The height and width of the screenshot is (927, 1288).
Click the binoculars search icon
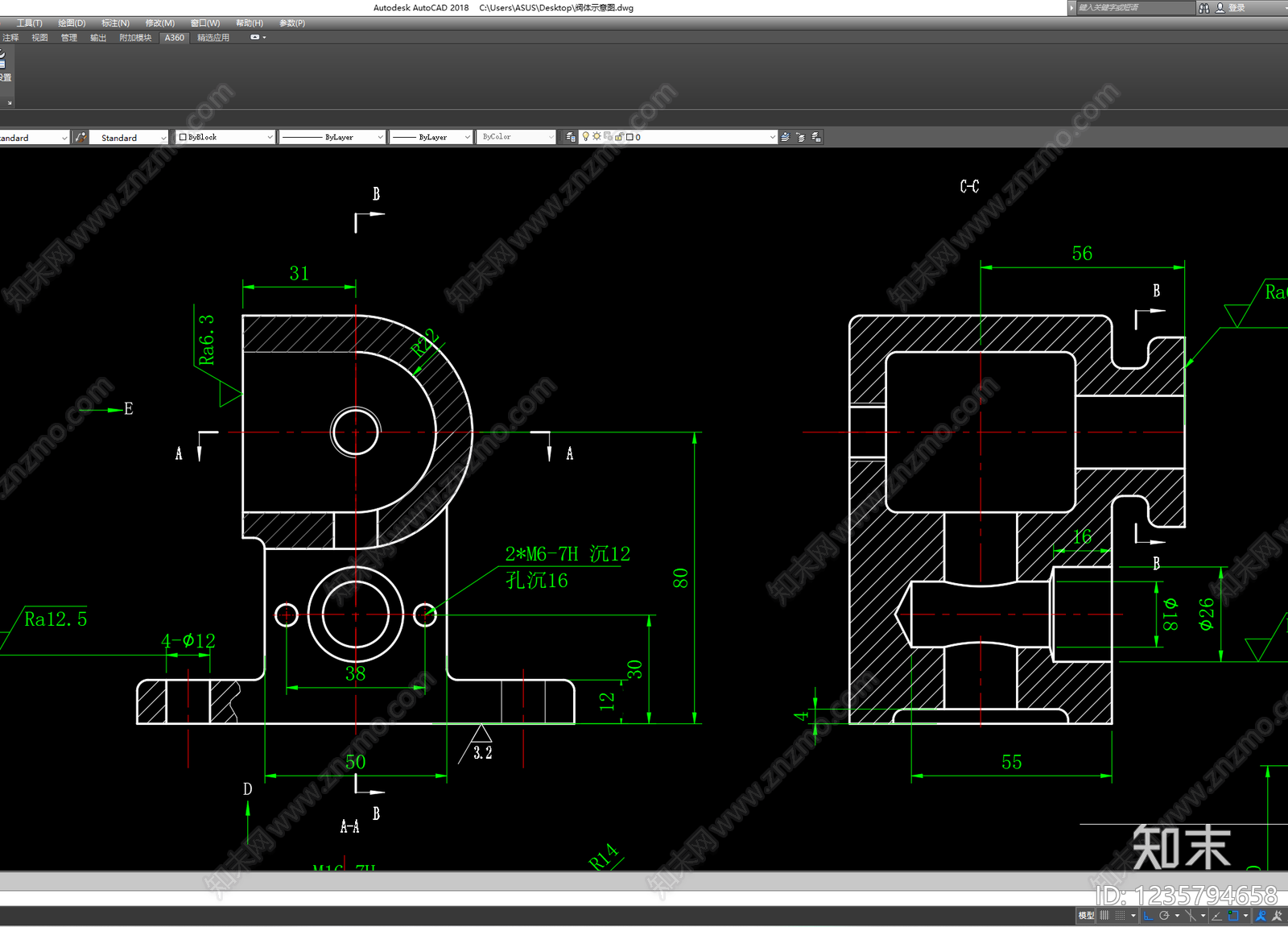[x=1204, y=7]
